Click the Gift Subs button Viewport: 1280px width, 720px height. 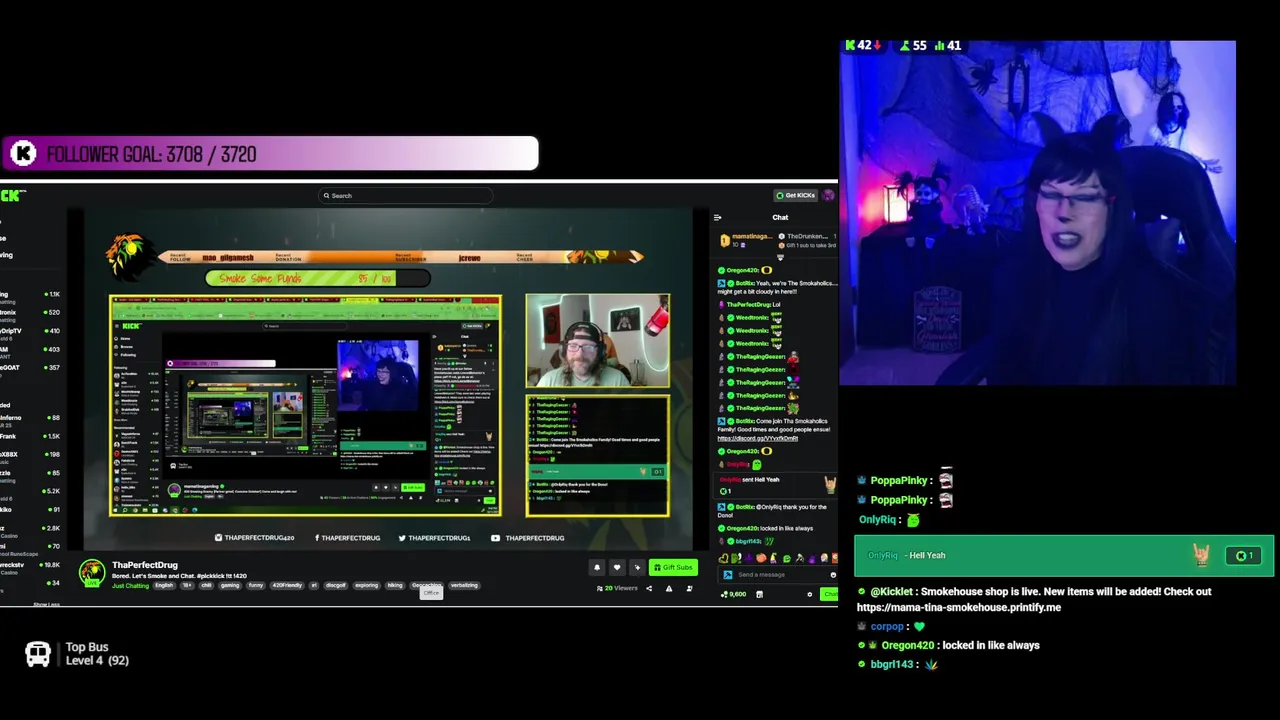(x=672, y=567)
